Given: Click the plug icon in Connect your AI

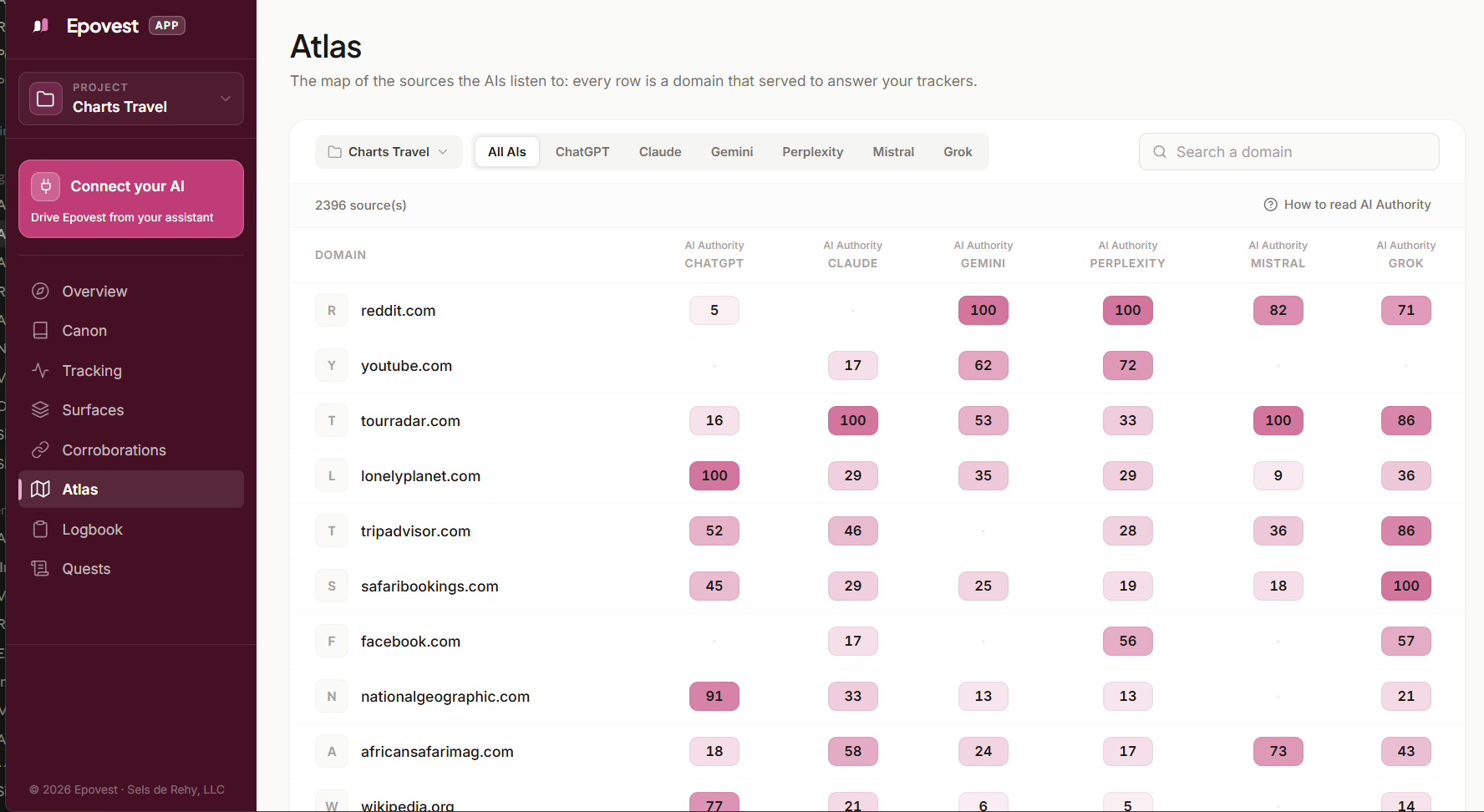Looking at the screenshot, I should pos(46,186).
